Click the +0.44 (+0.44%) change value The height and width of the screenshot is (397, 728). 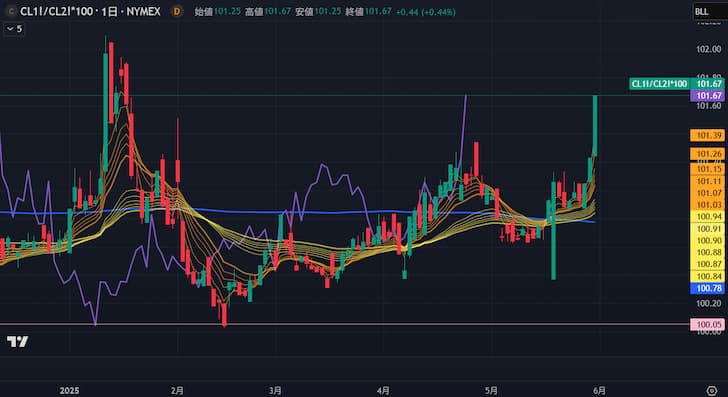(425, 12)
